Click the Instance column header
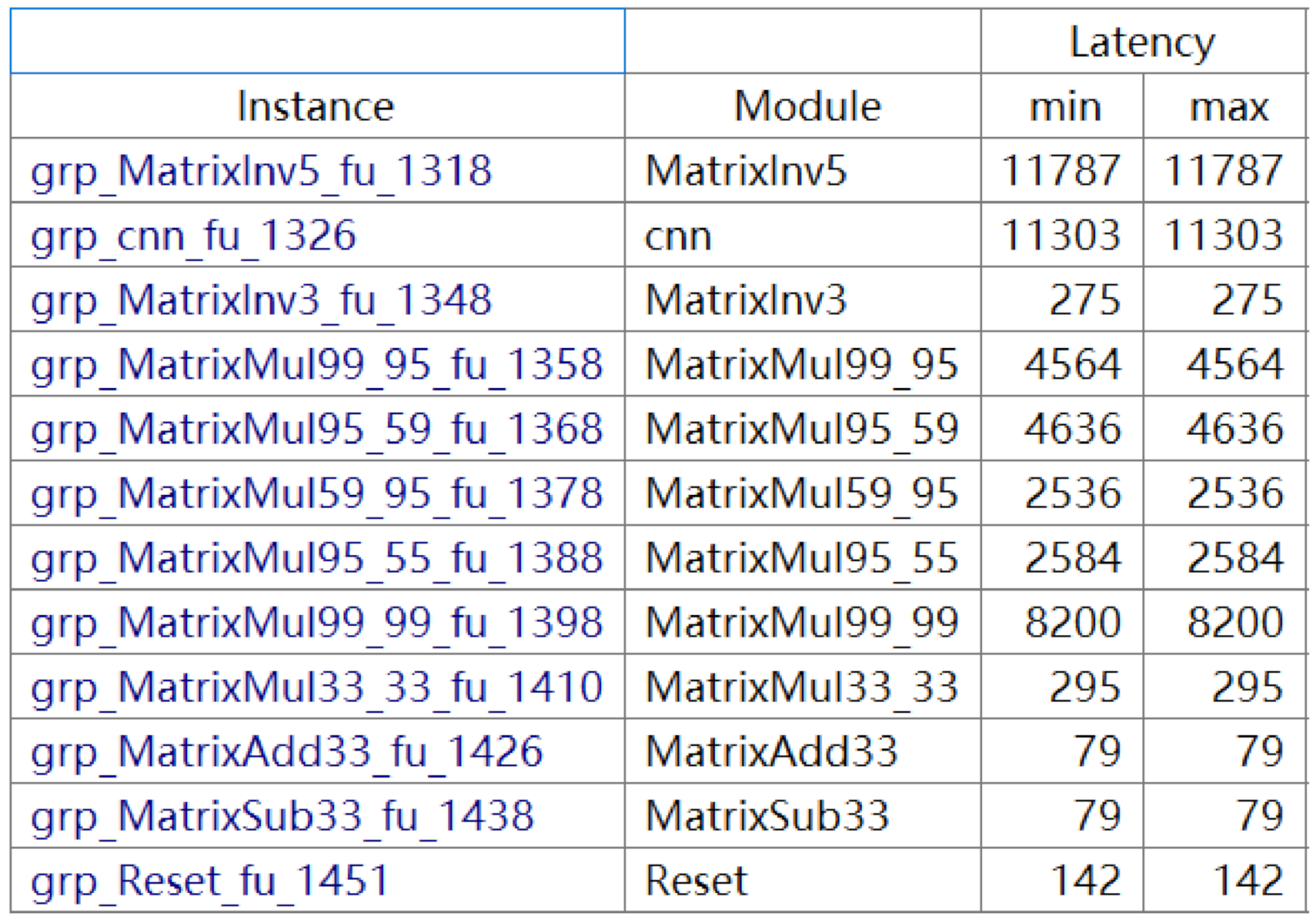The height and width of the screenshot is (923, 1316). coord(315,107)
